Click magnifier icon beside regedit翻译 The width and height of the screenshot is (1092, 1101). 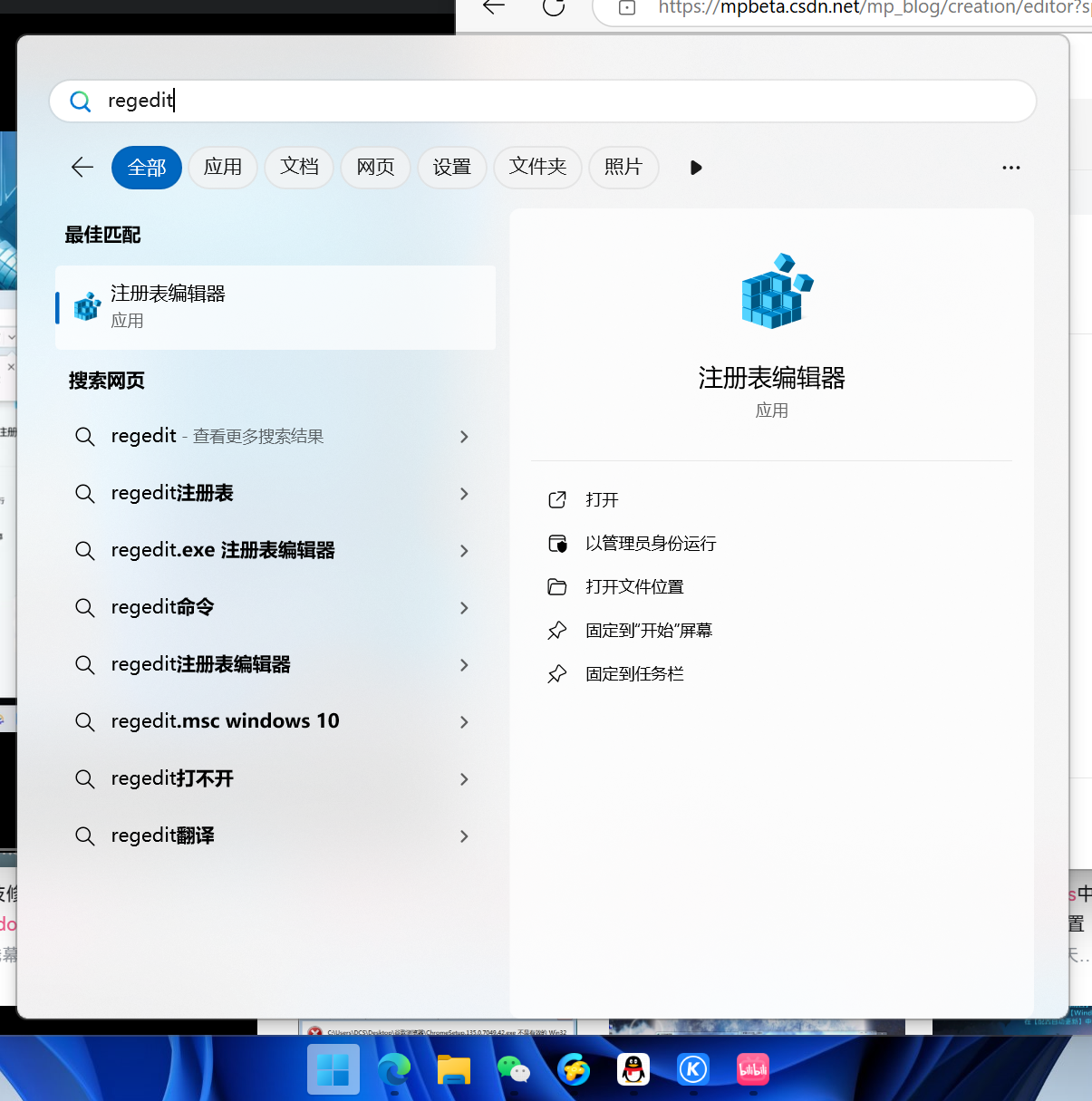point(85,835)
